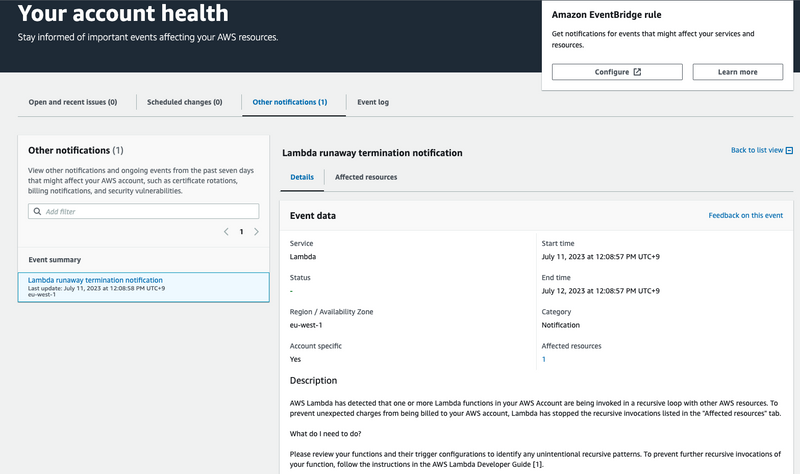The height and width of the screenshot is (474, 800).
Task: Select the Other notifications tab
Action: click(x=289, y=102)
